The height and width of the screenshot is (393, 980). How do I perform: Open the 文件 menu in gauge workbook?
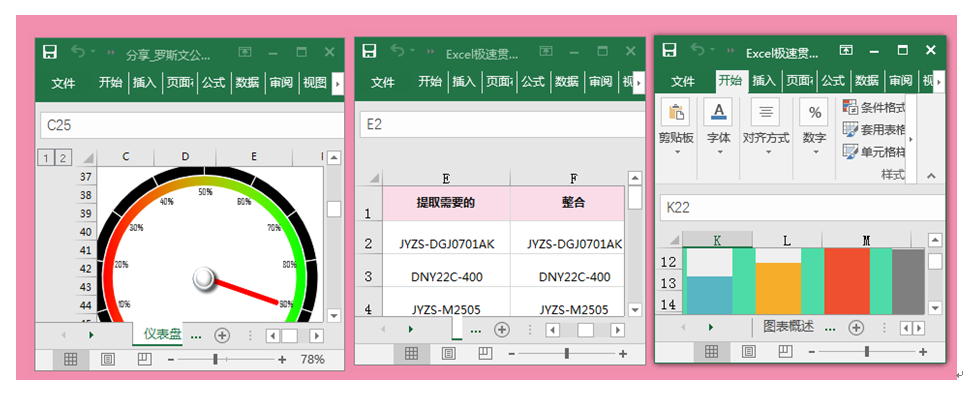coord(63,83)
